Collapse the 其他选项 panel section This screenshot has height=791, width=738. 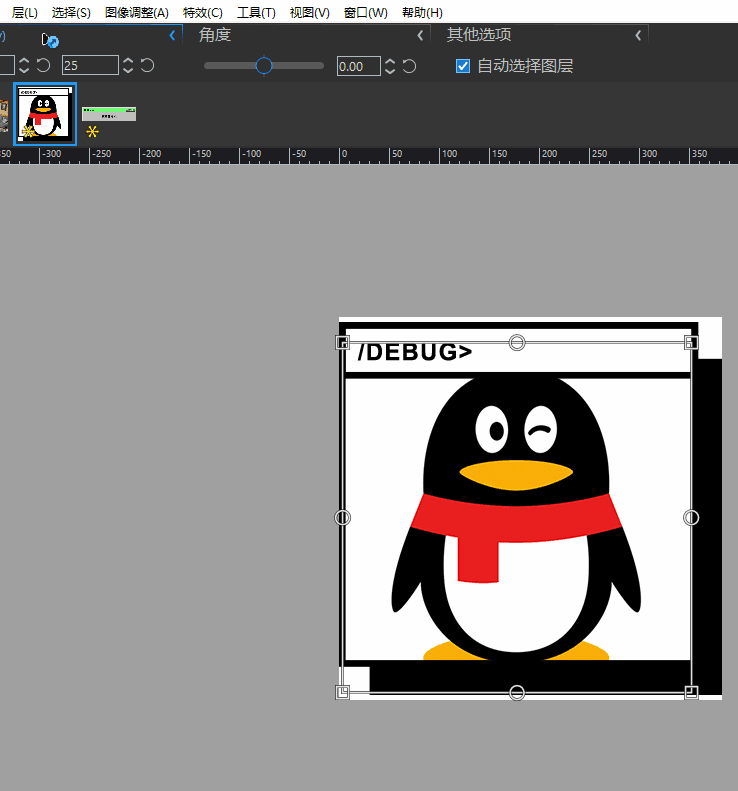[638, 35]
